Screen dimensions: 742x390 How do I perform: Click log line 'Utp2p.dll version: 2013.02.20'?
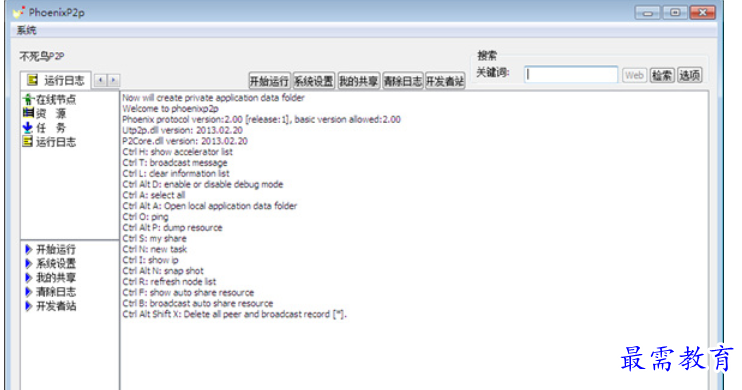[x=182, y=130]
